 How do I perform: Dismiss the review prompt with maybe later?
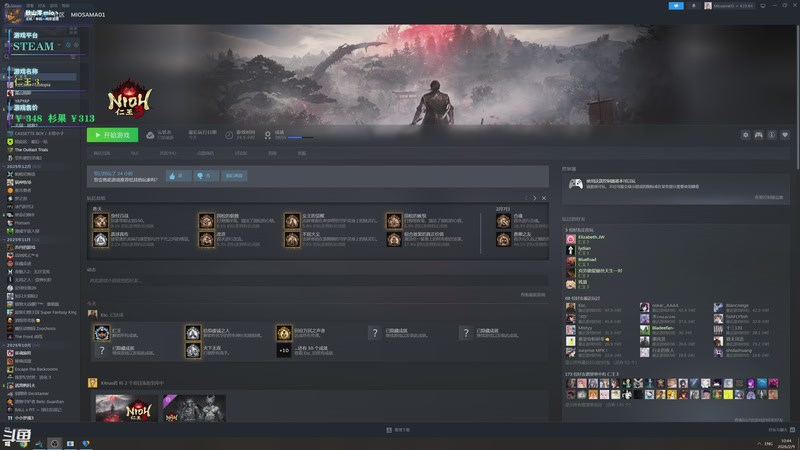[235, 176]
